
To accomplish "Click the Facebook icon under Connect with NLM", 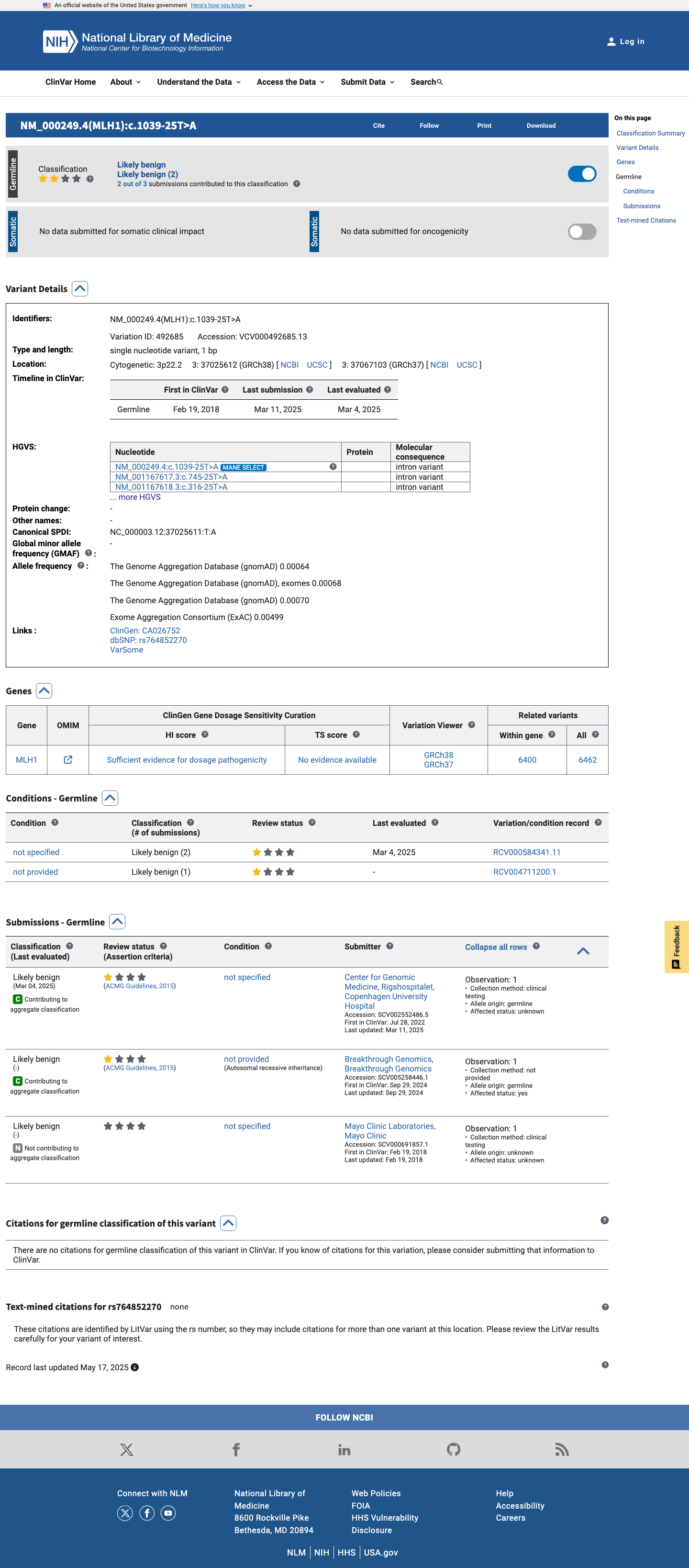I will coord(146,1513).
